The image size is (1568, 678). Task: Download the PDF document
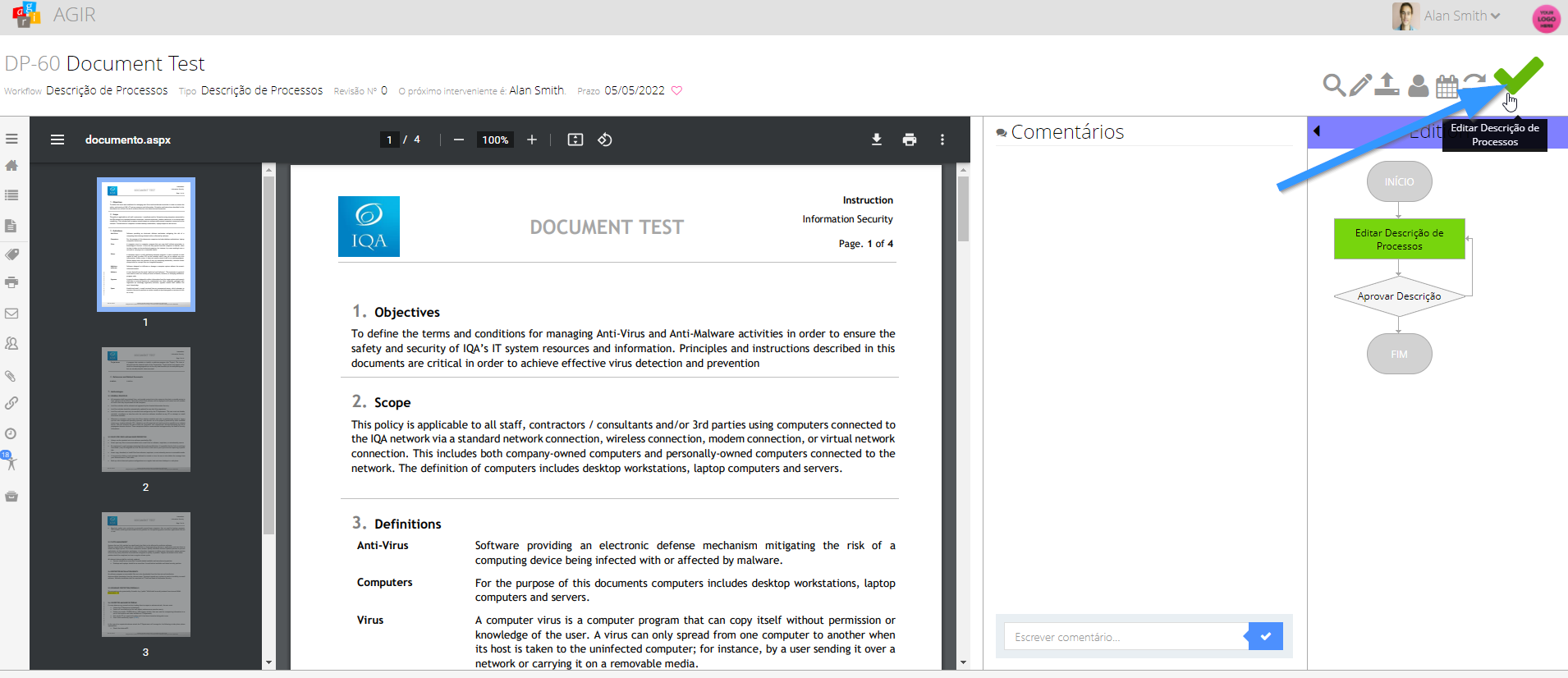877,140
